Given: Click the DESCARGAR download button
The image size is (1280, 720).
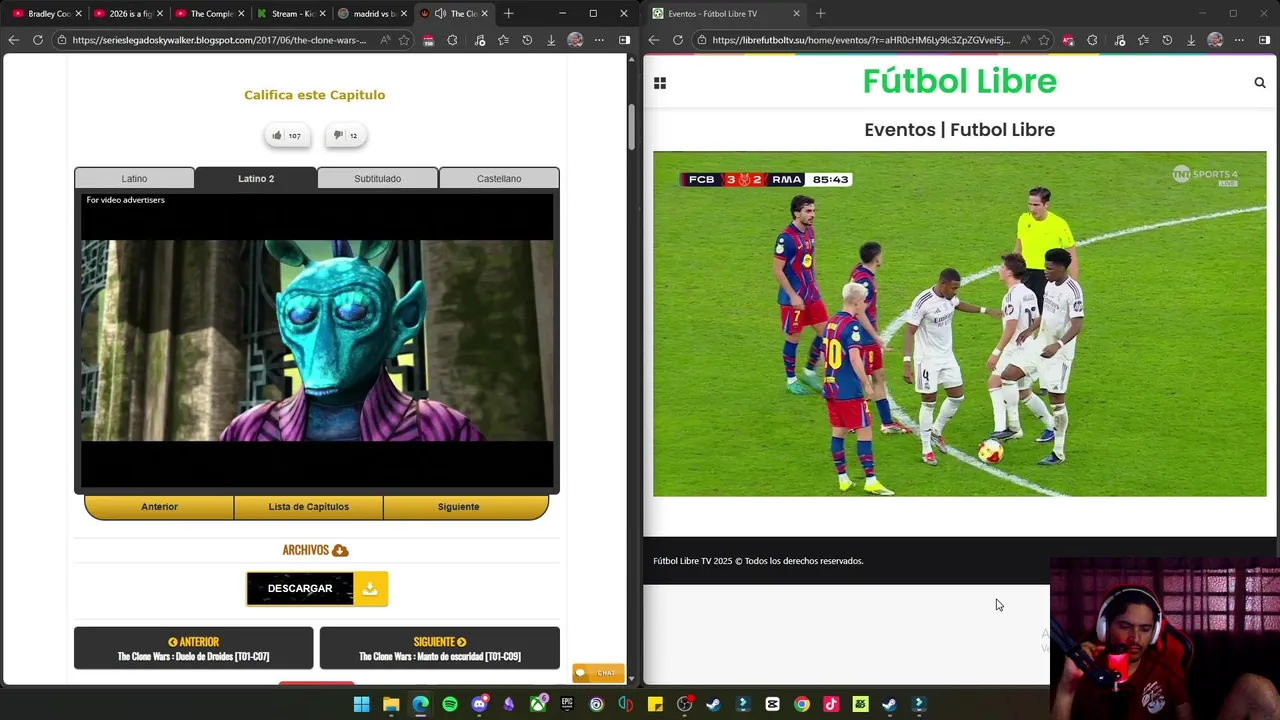Looking at the screenshot, I should (317, 589).
